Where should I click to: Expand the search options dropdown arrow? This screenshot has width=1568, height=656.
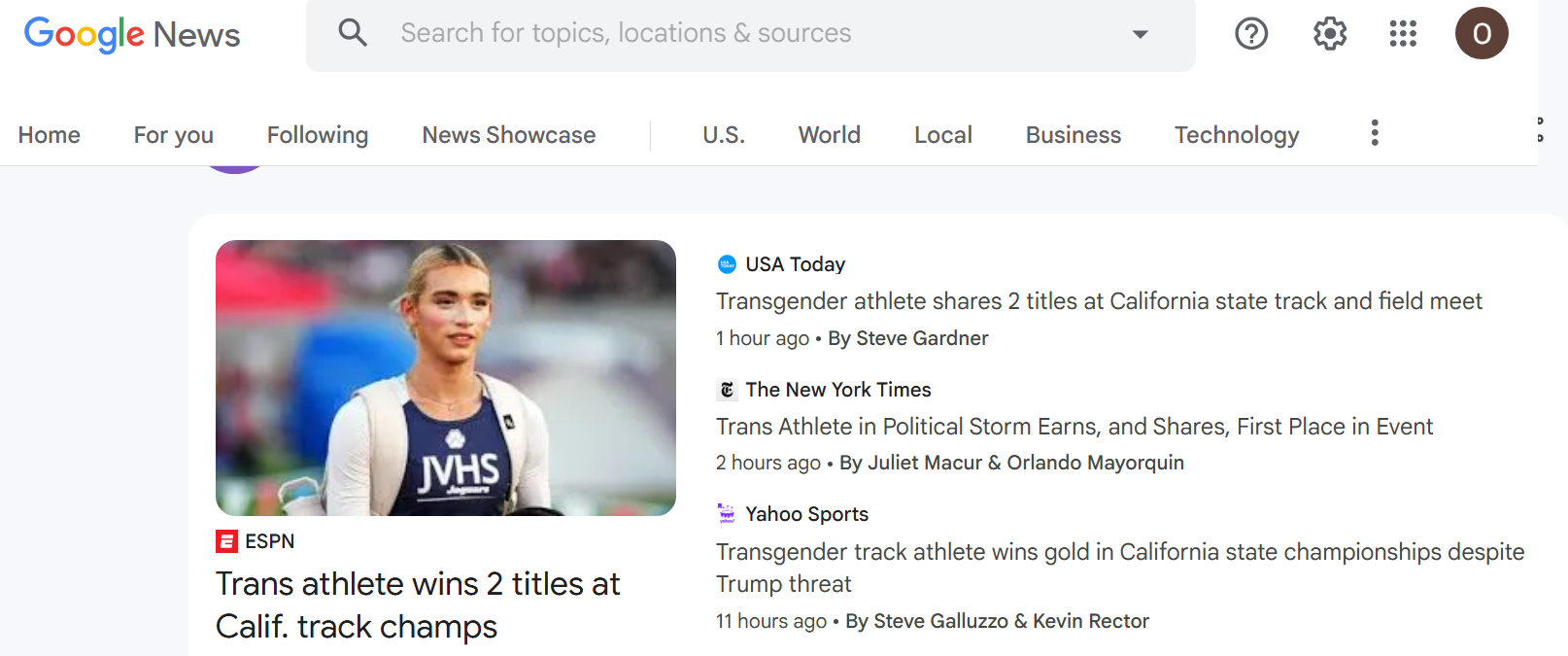[1140, 34]
